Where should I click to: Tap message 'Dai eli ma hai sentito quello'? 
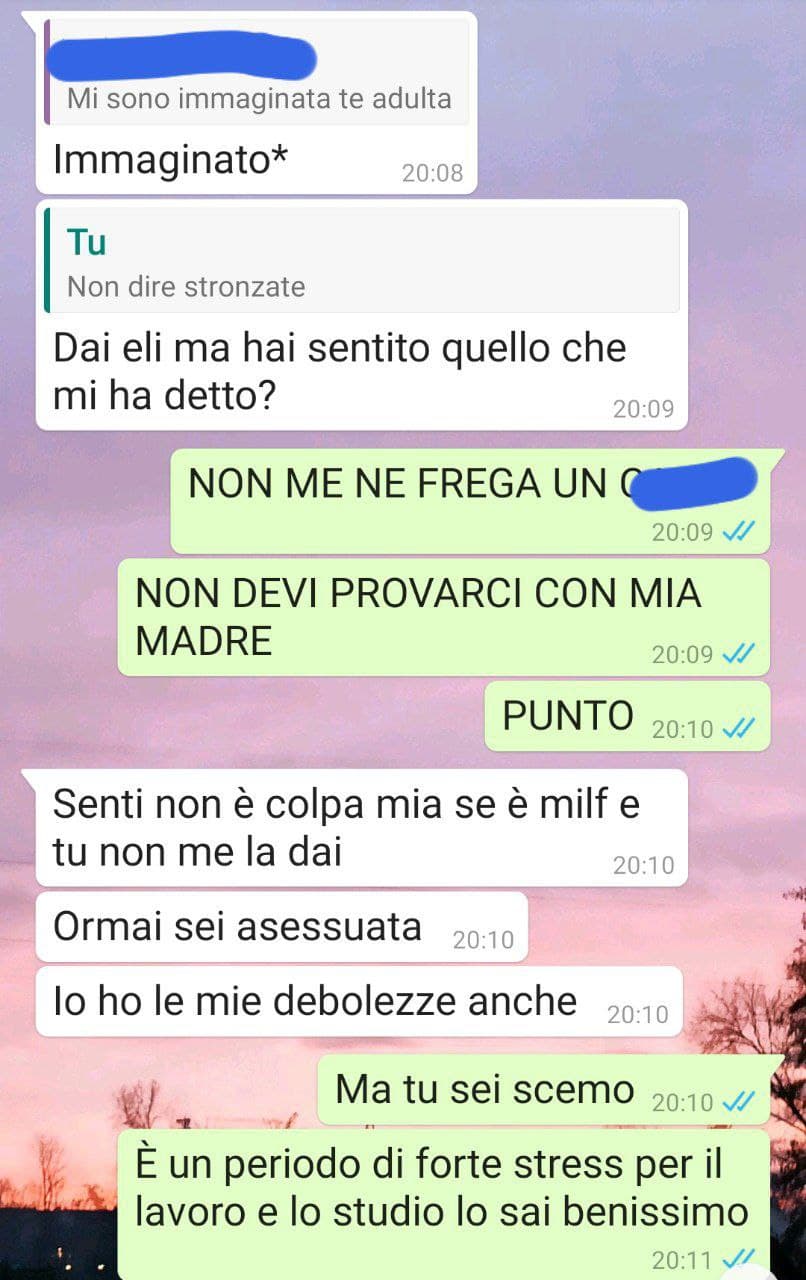coord(362,315)
